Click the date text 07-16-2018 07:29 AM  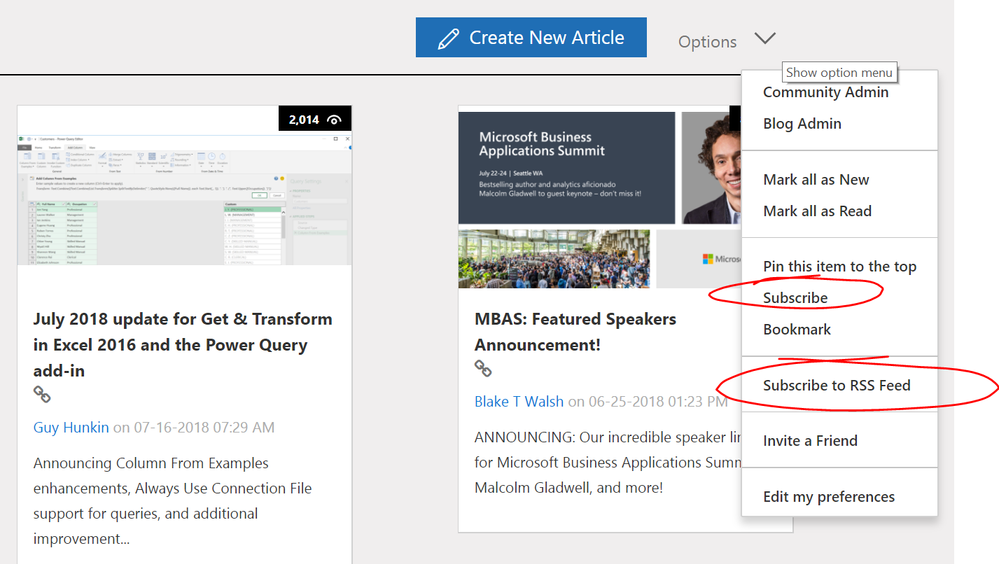pos(204,428)
